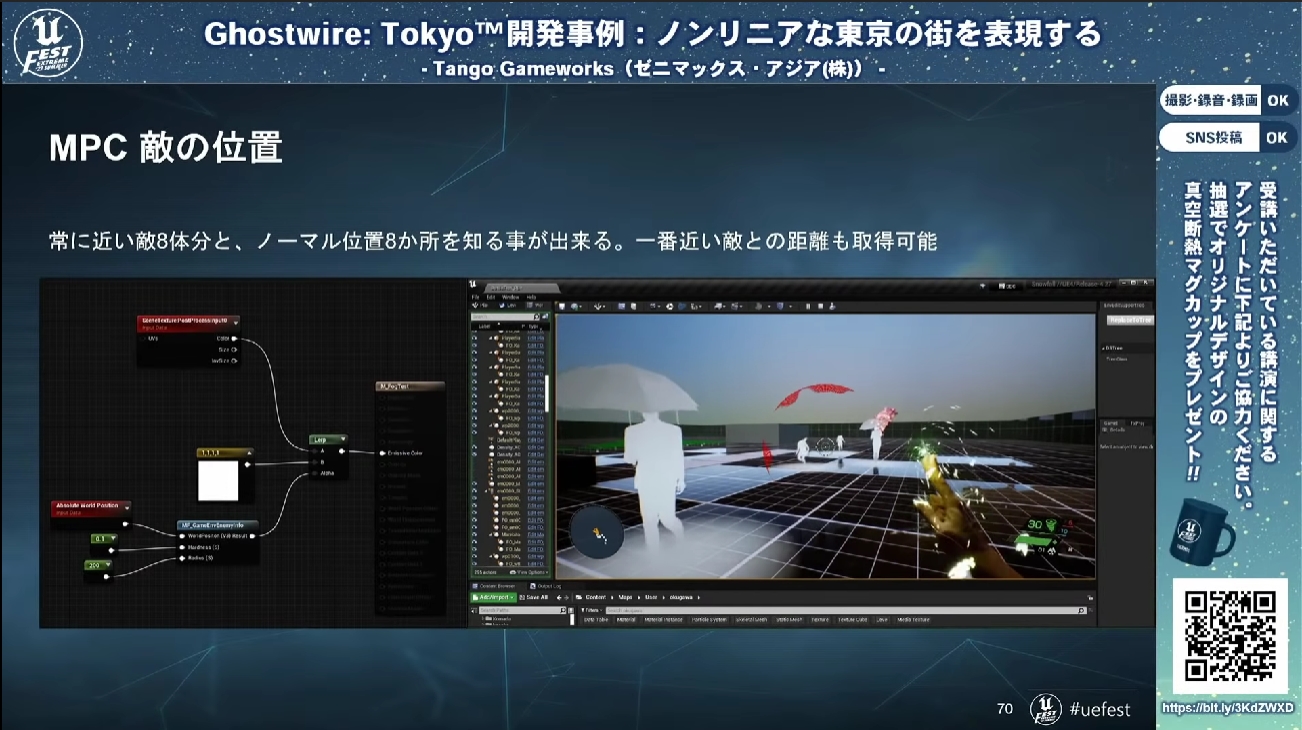The image size is (1302, 730).
Task: Select the okugawa breadcrumb folder
Action: [x=681, y=597]
